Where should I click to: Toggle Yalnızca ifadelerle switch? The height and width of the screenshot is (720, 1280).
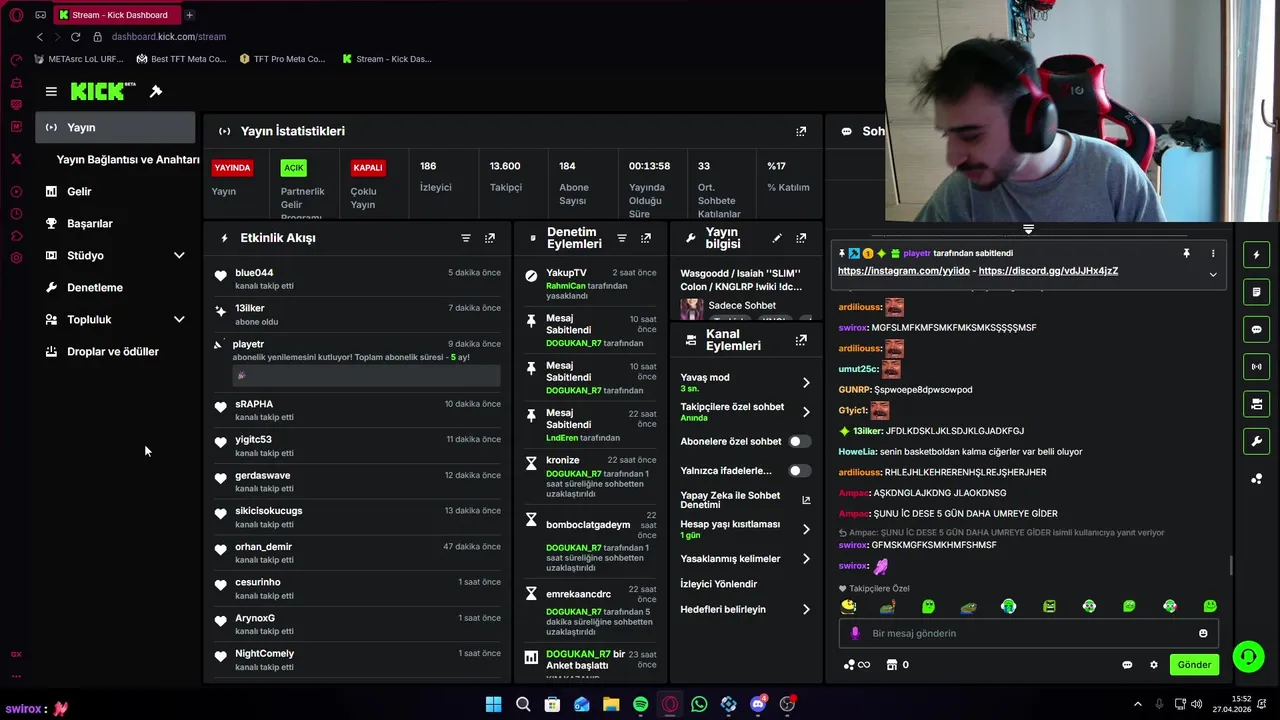point(799,470)
